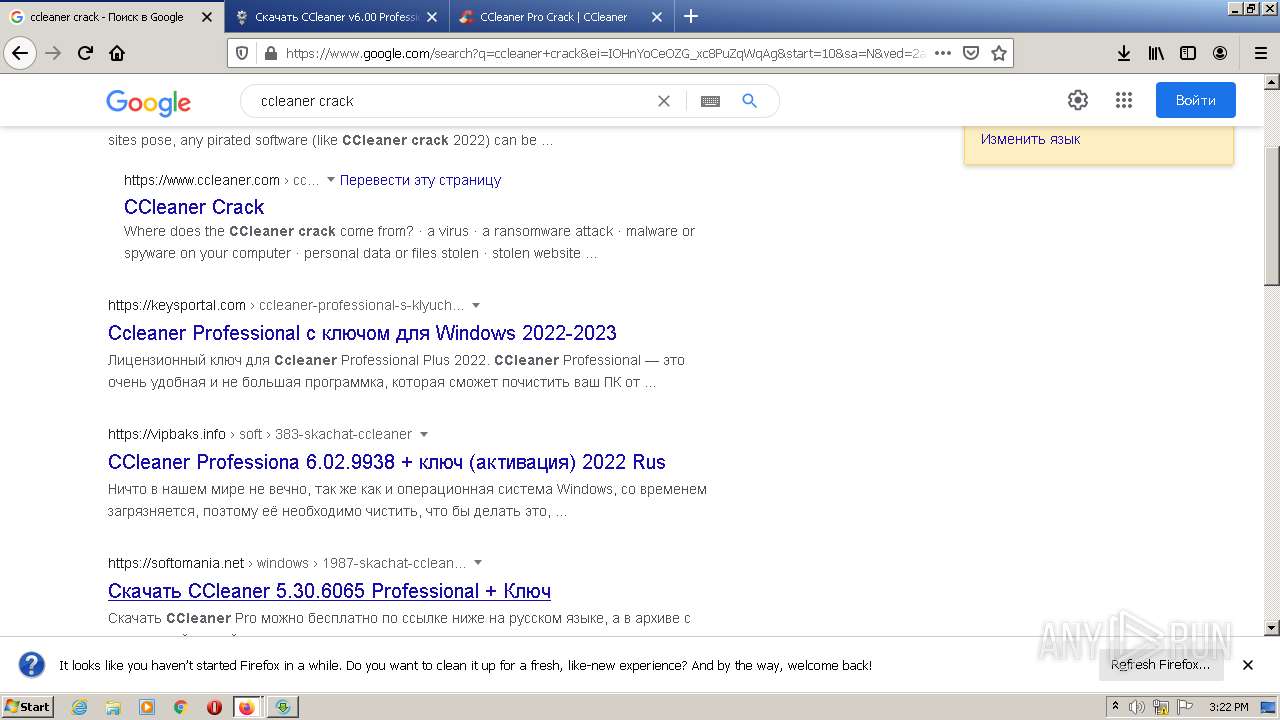Open the Google apps grid
Screen dimensions: 1280x720
(1123, 100)
